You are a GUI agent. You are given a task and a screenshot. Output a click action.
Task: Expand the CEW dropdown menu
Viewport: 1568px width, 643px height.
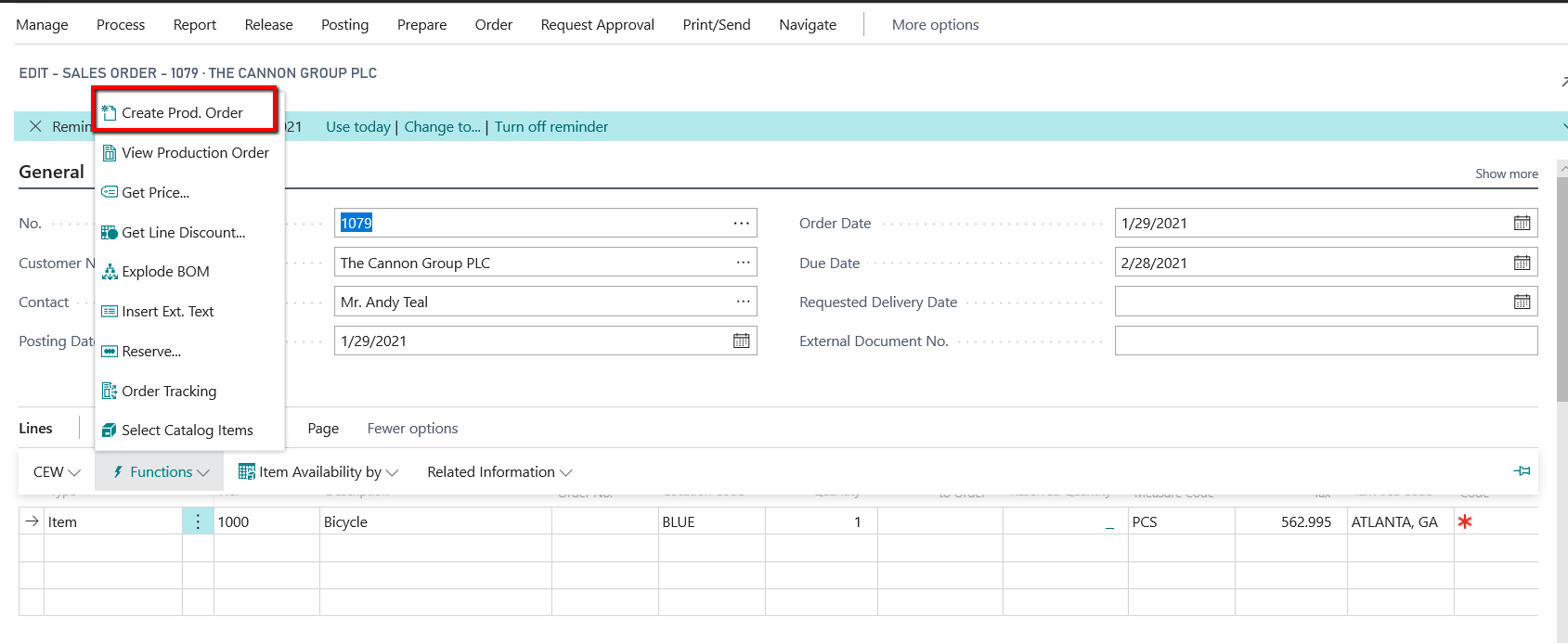pyautogui.click(x=57, y=471)
